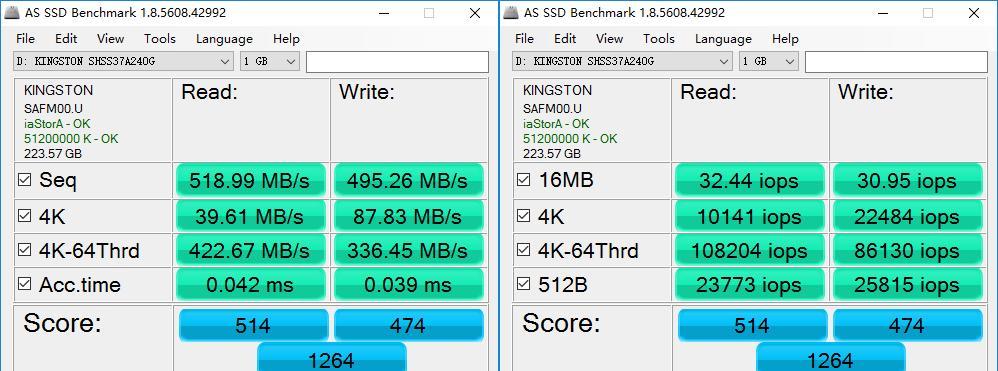Viewport: 998px width, 371px height.
Task: Click the 86130 iops write result
Action: tap(908, 249)
